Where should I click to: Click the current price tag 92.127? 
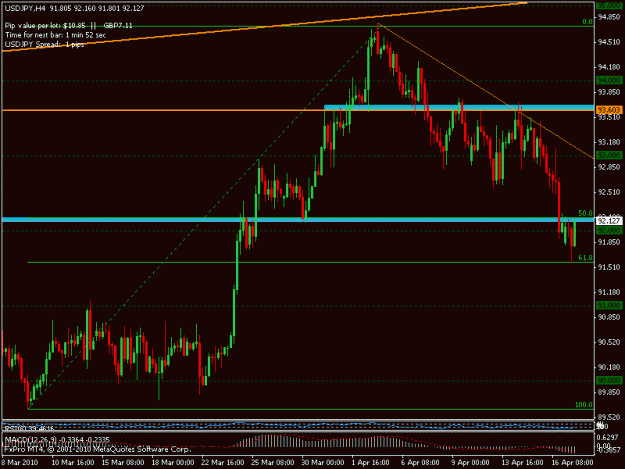click(609, 221)
